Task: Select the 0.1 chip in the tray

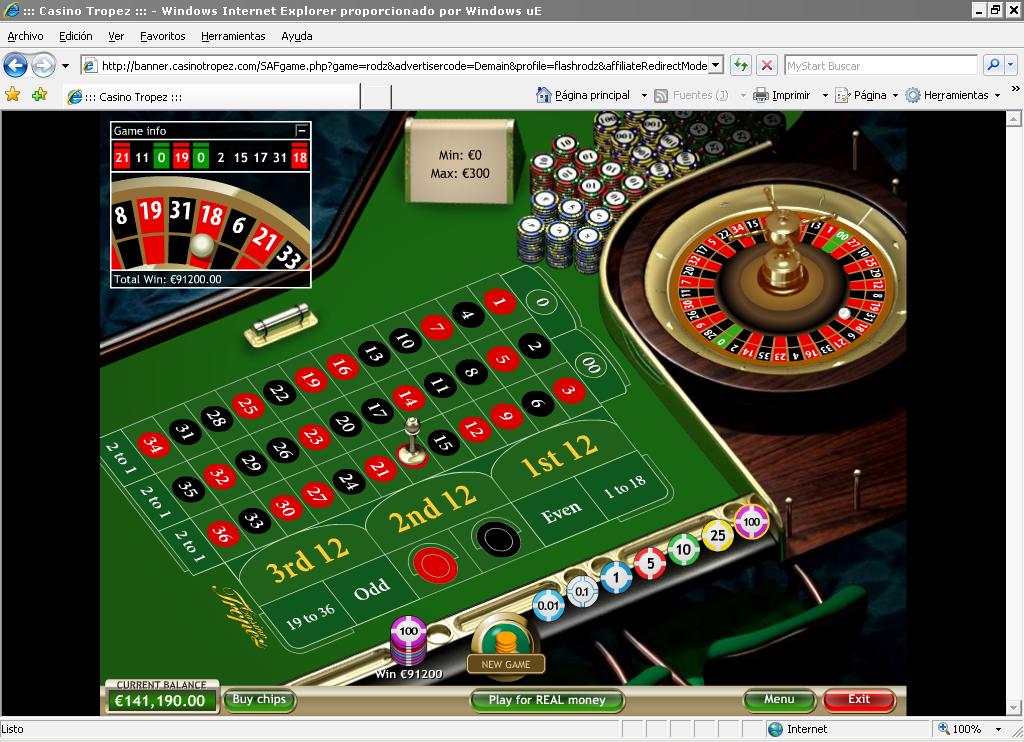Action: point(582,591)
